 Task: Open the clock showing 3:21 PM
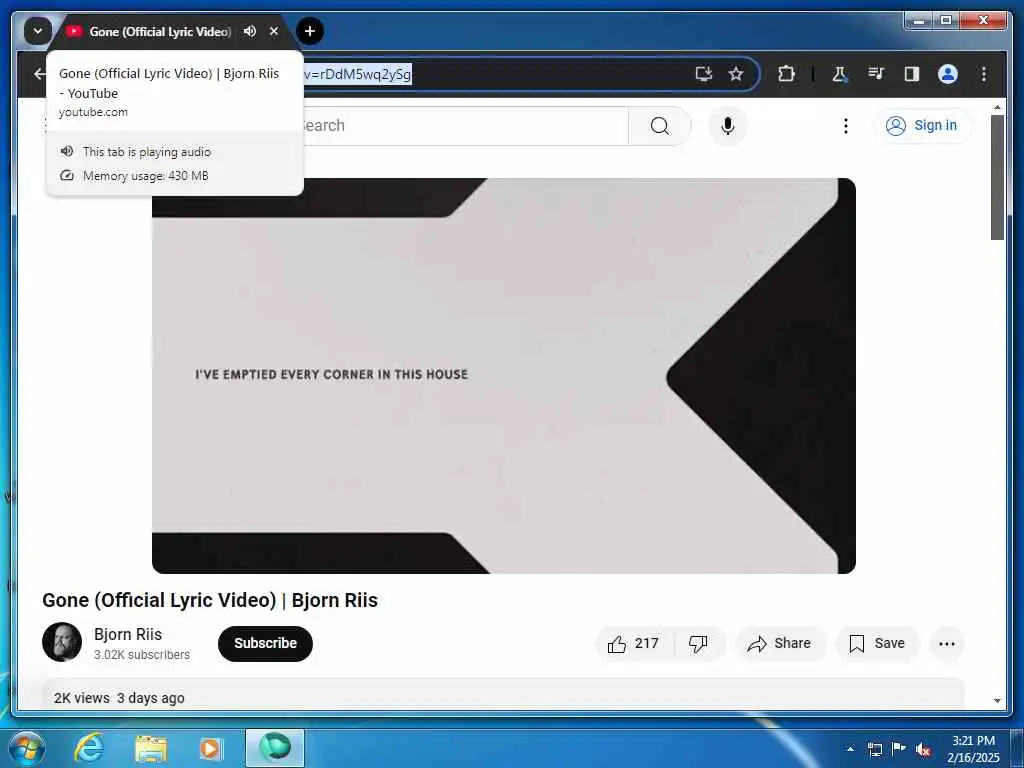973,748
